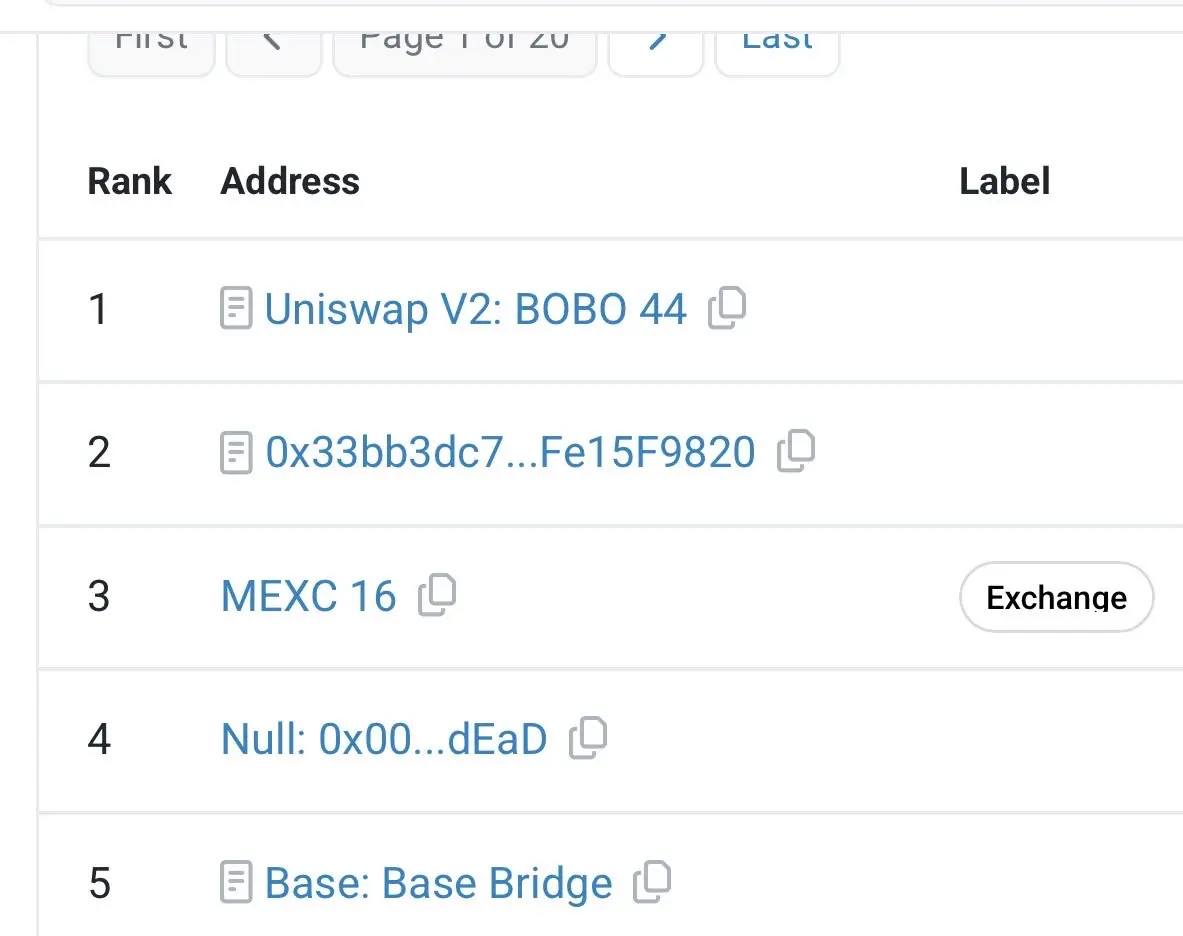Image resolution: width=1183 pixels, height=936 pixels.
Task: Open the Uniswap V2: BOBO 44 holder link
Action: [475, 310]
